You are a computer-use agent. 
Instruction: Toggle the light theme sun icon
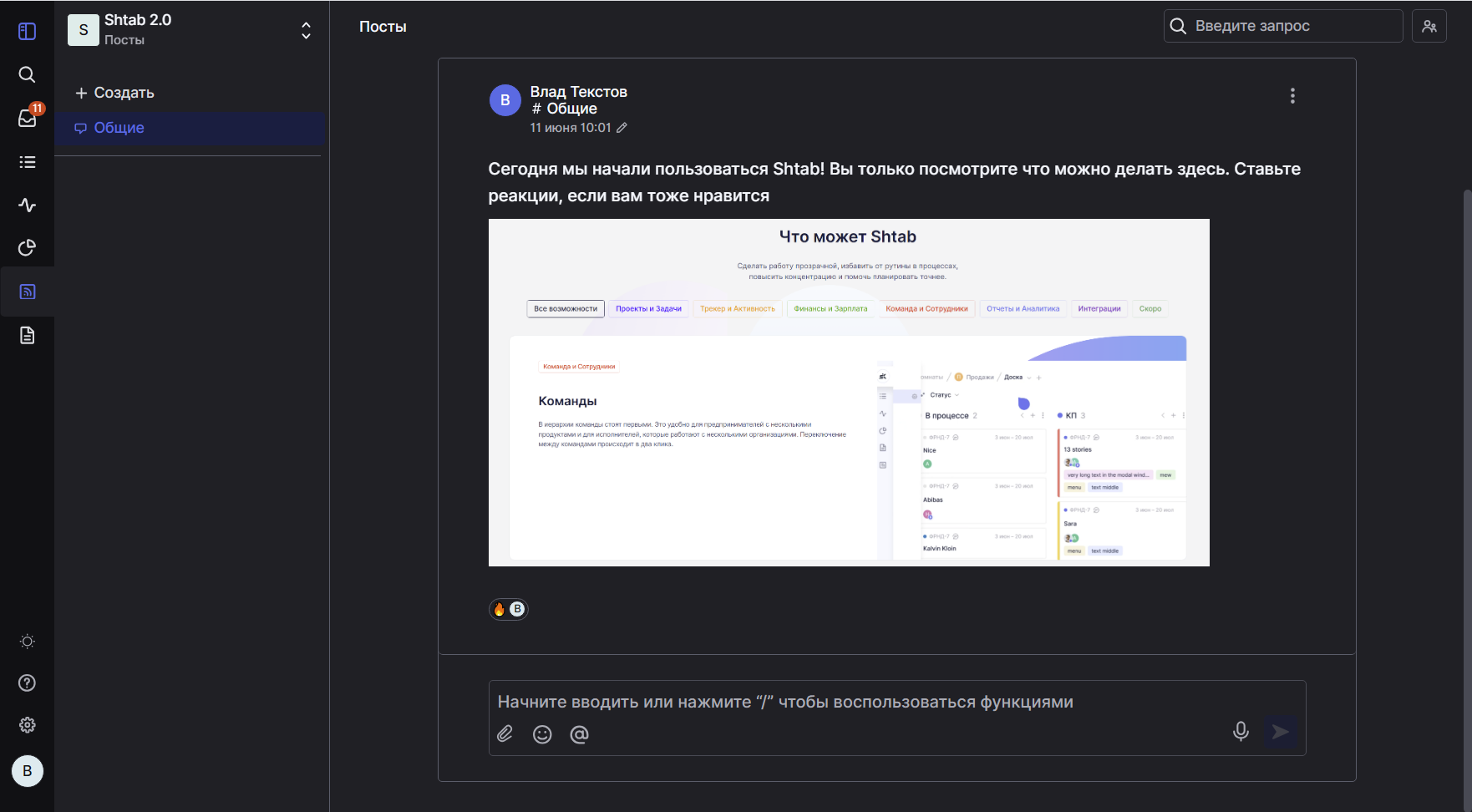[x=27, y=642]
